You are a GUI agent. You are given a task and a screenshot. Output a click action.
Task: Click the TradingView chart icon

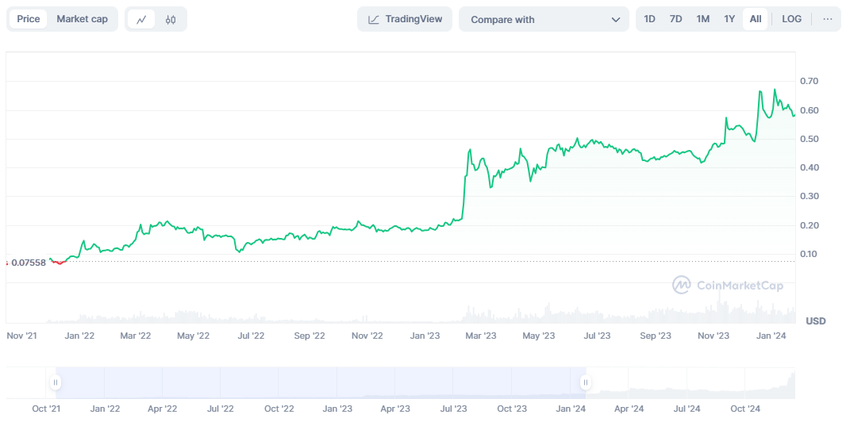(x=374, y=19)
